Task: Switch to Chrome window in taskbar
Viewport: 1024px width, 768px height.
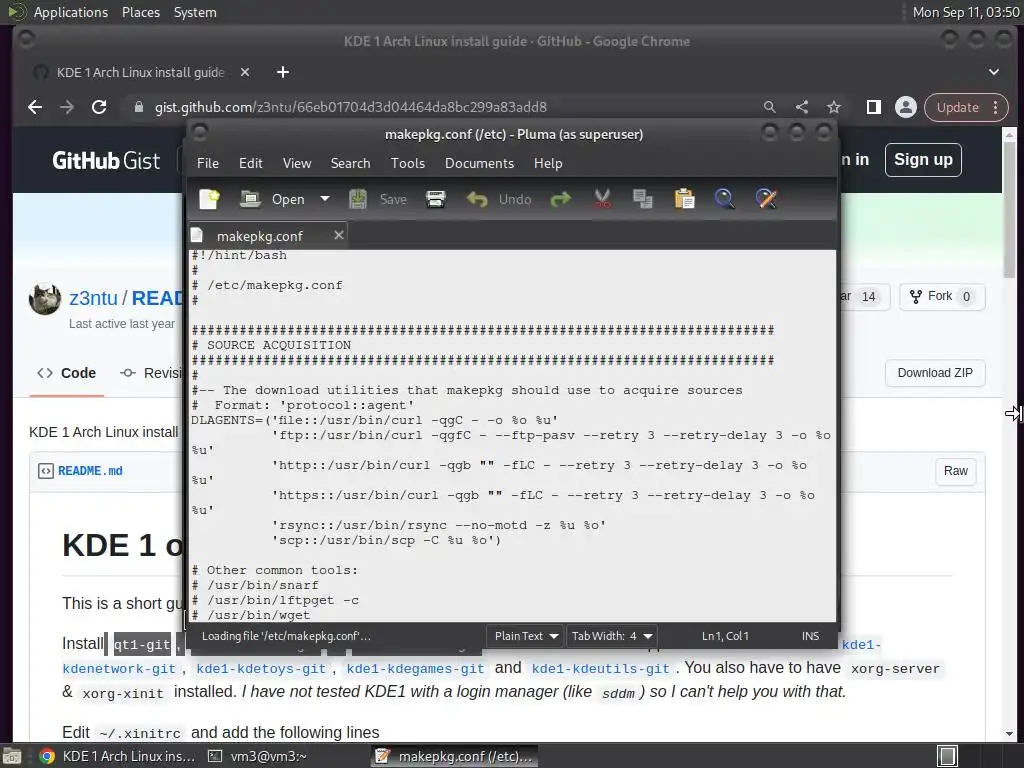Action: pos(118,756)
